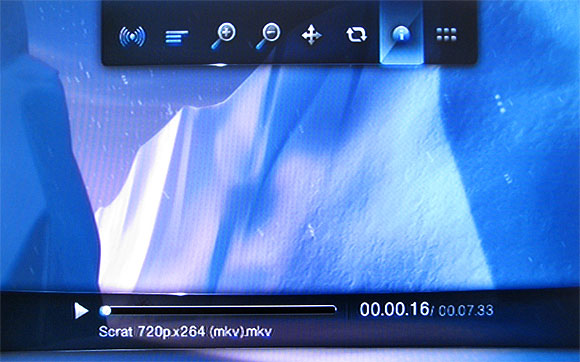Seek to the middle of the progress bar
This screenshot has width=580, height=362.
tap(218, 310)
